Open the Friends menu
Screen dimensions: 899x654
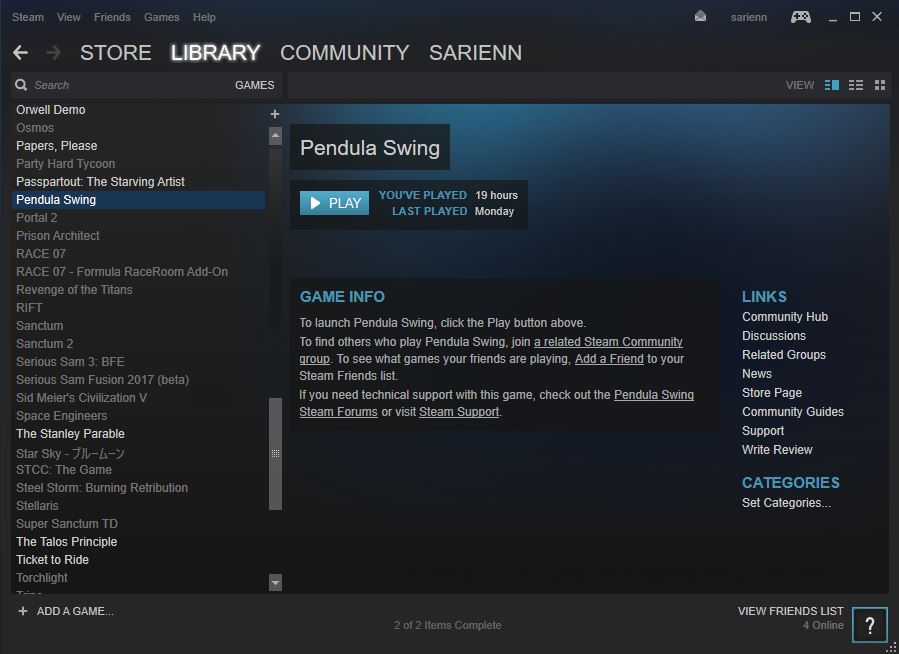pos(112,17)
